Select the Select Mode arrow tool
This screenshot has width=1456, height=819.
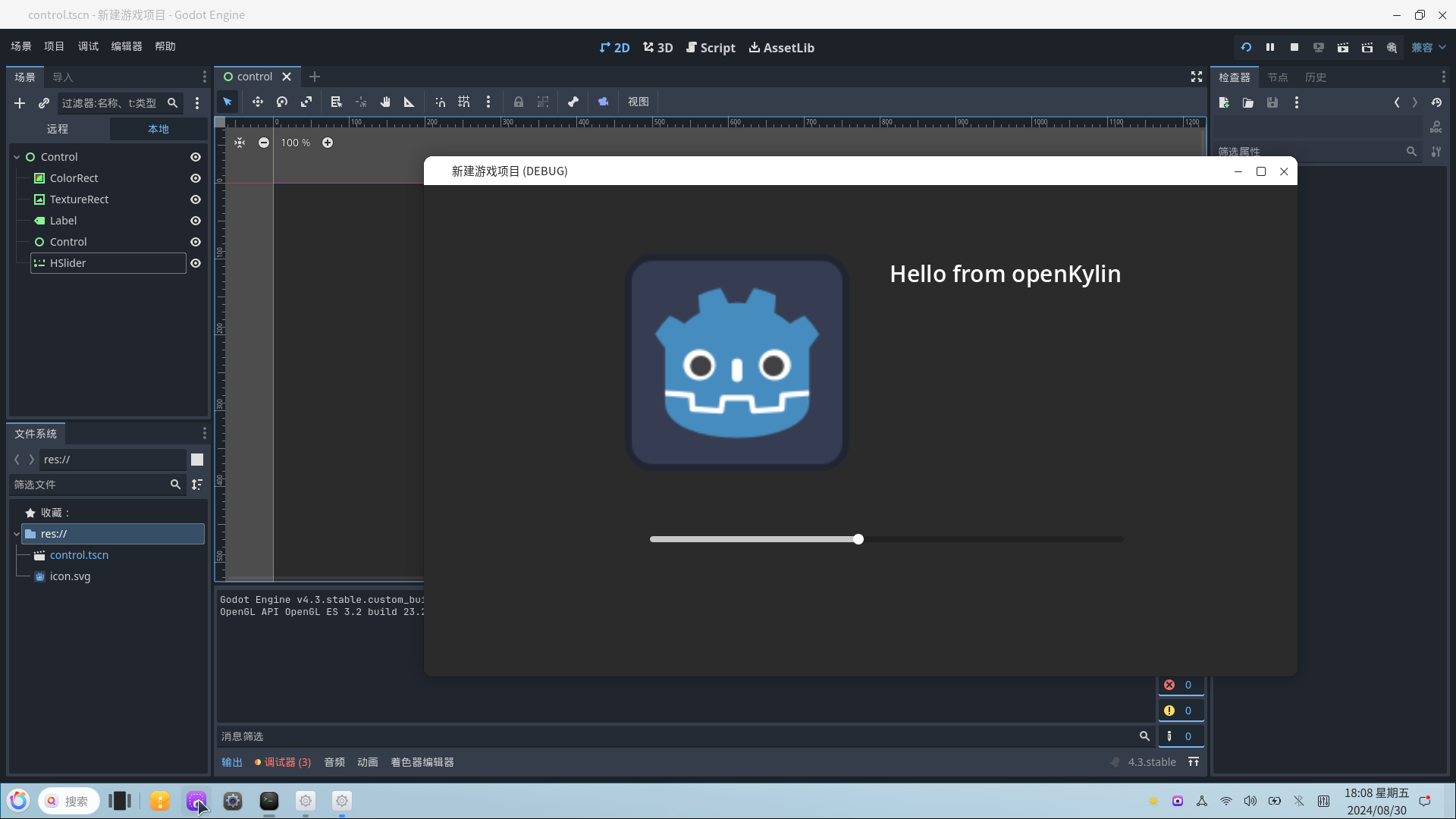click(x=227, y=102)
